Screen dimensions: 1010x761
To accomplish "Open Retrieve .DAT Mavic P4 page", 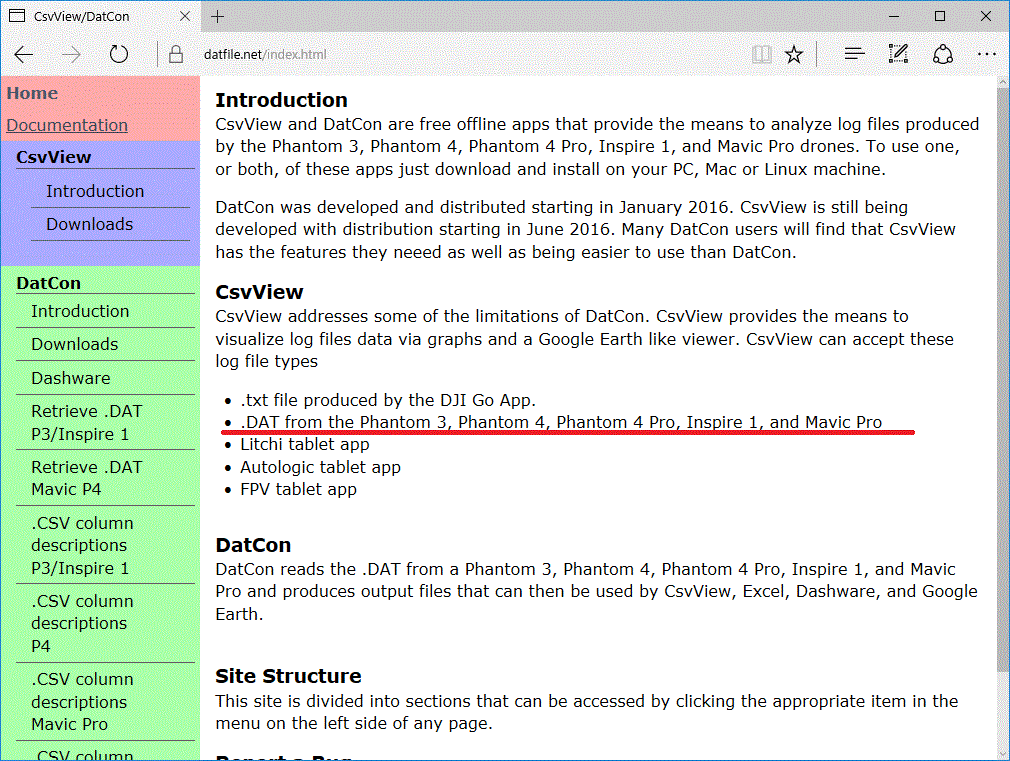I will [87, 478].
